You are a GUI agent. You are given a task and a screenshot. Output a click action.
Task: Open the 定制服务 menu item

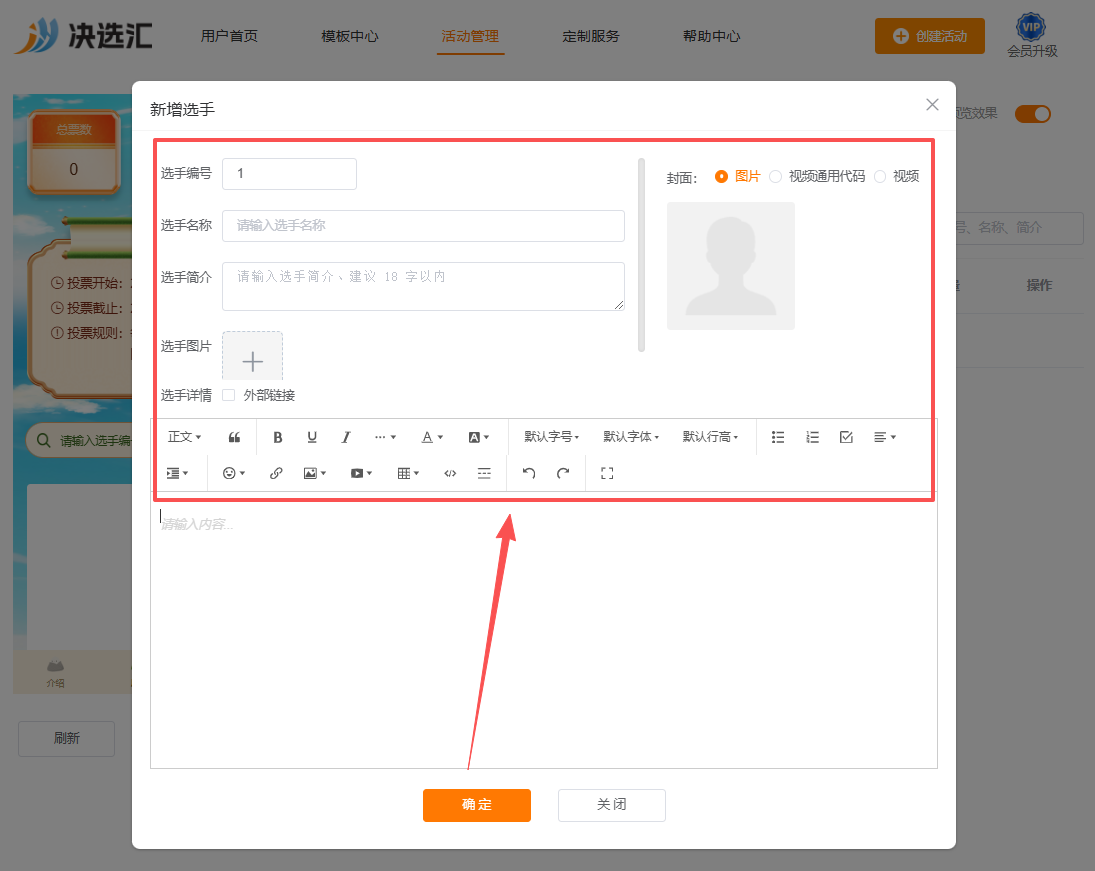tap(591, 36)
